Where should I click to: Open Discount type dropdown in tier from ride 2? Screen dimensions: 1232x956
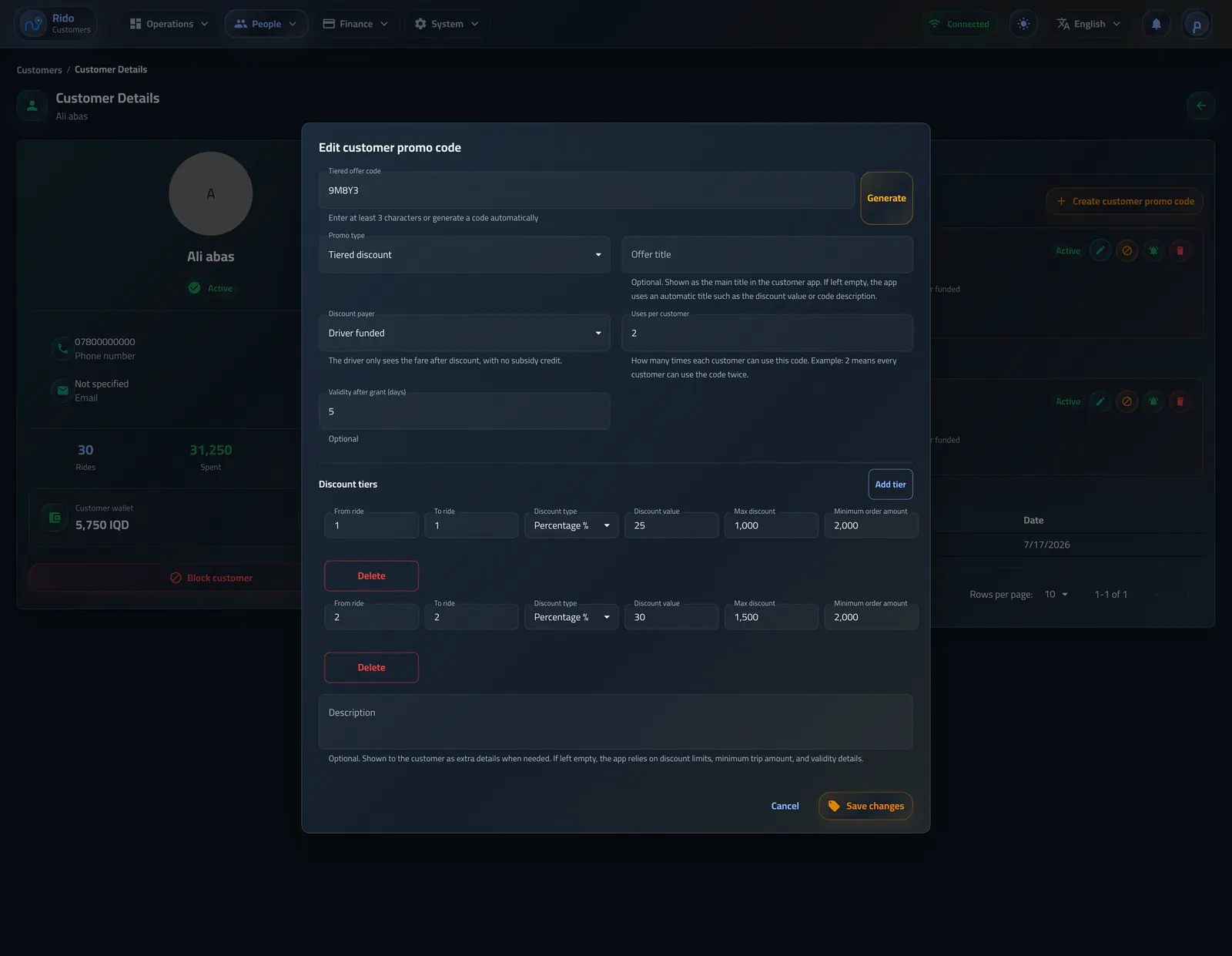coord(571,617)
